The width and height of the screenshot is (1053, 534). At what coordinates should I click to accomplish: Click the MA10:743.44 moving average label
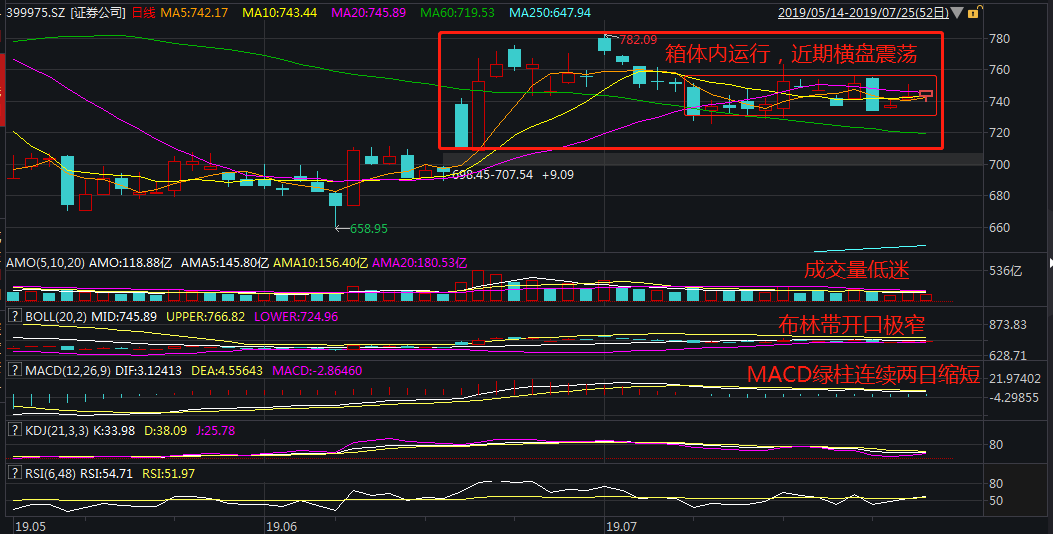[279, 13]
